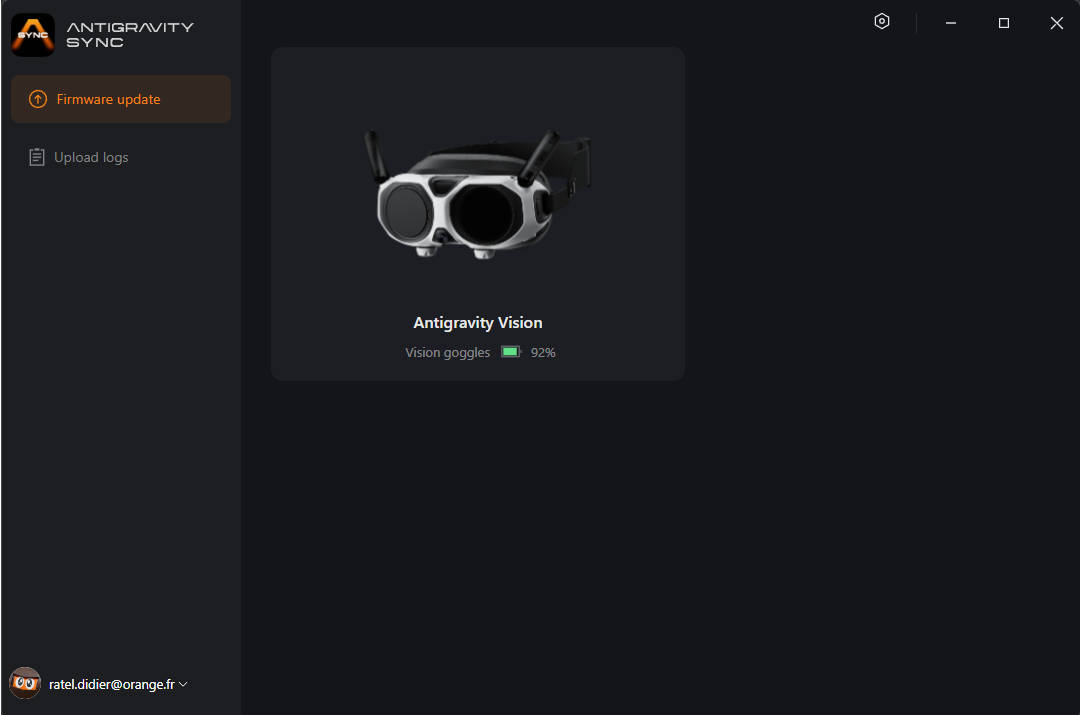Click the Antigravity Sync logo icon
1080x715 pixels.
[32, 34]
